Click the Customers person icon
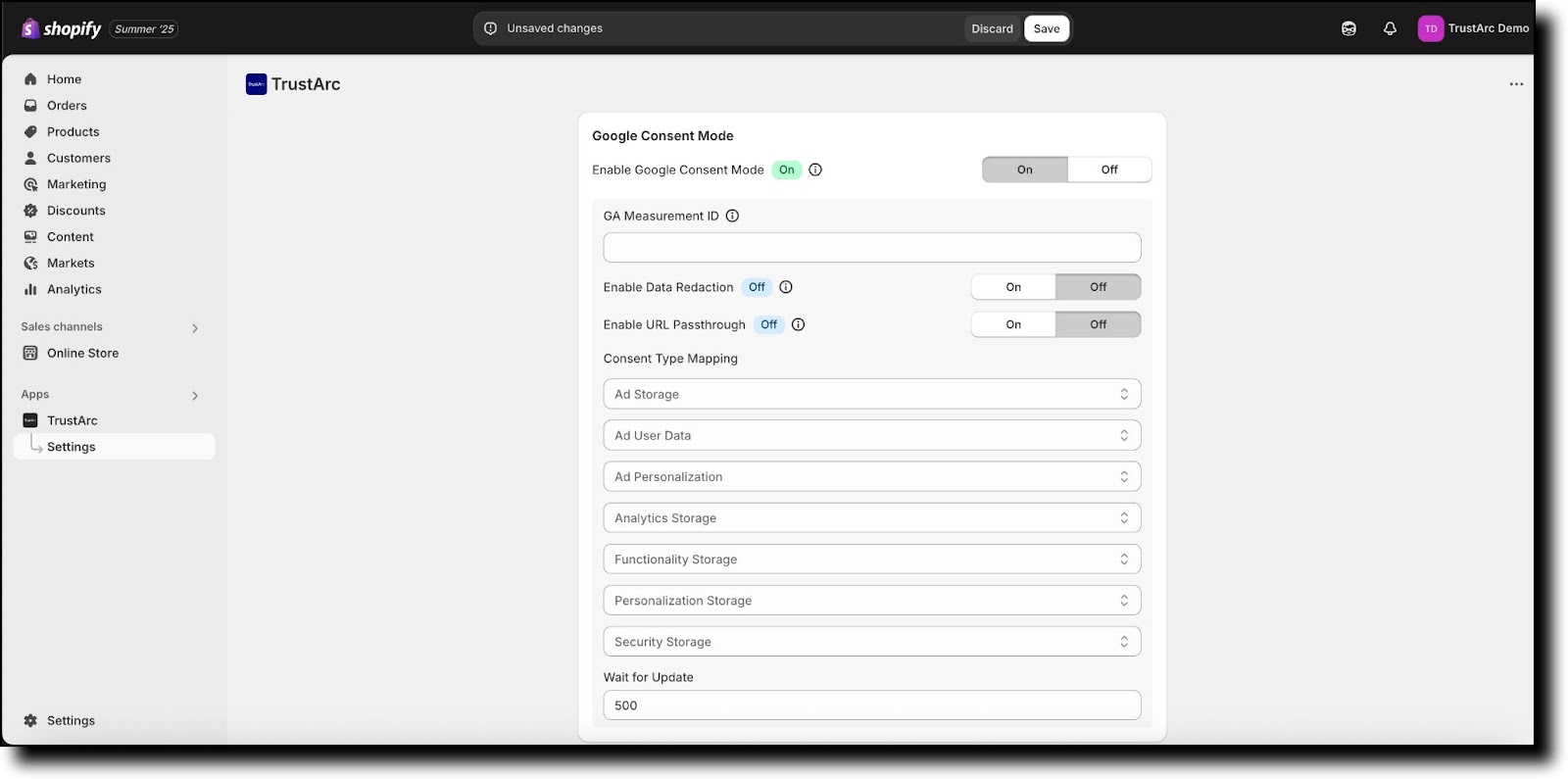Viewport: 1568px width, 779px height. pyautogui.click(x=30, y=158)
